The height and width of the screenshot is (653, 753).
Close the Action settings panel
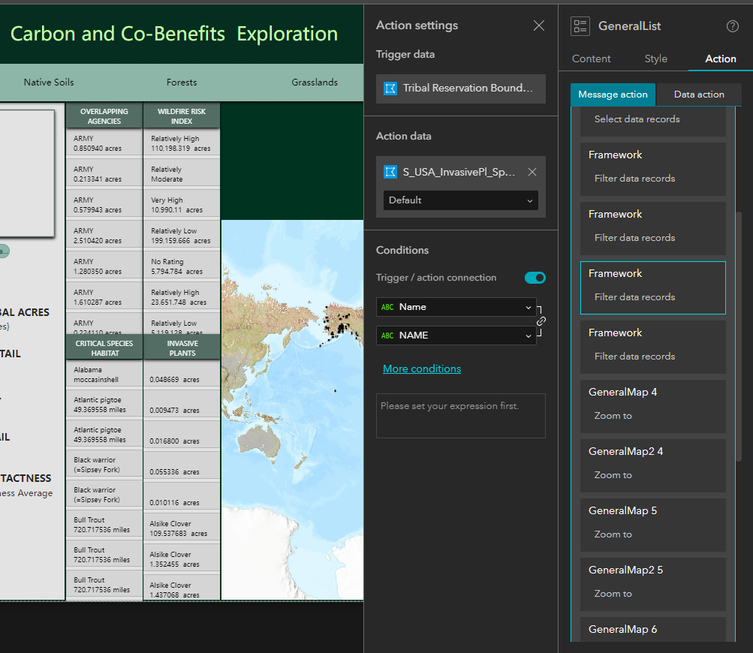click(539, 26)
